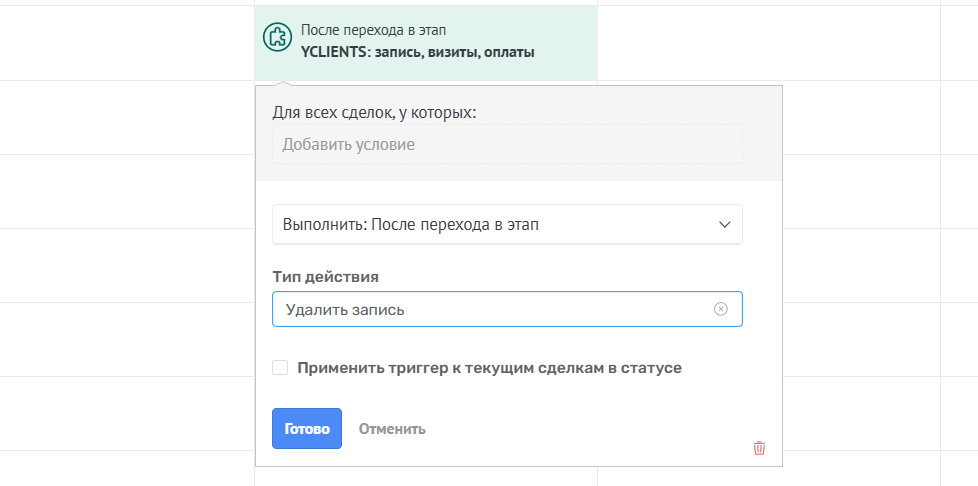Enable "Применить триггер к текущим сделкам" checkbox
This screenshot has height=486, width=978.
(280, 367)
